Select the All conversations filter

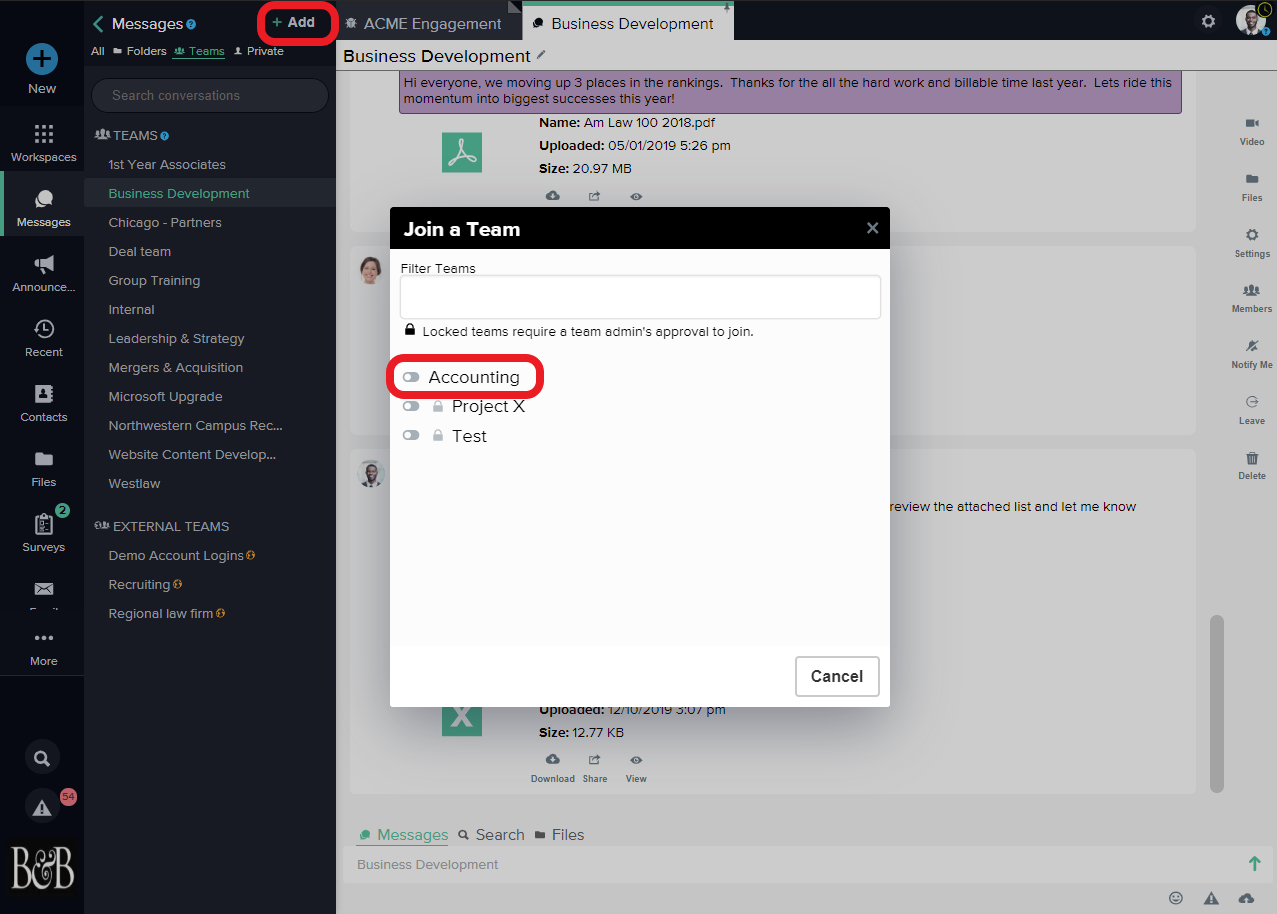98,51
